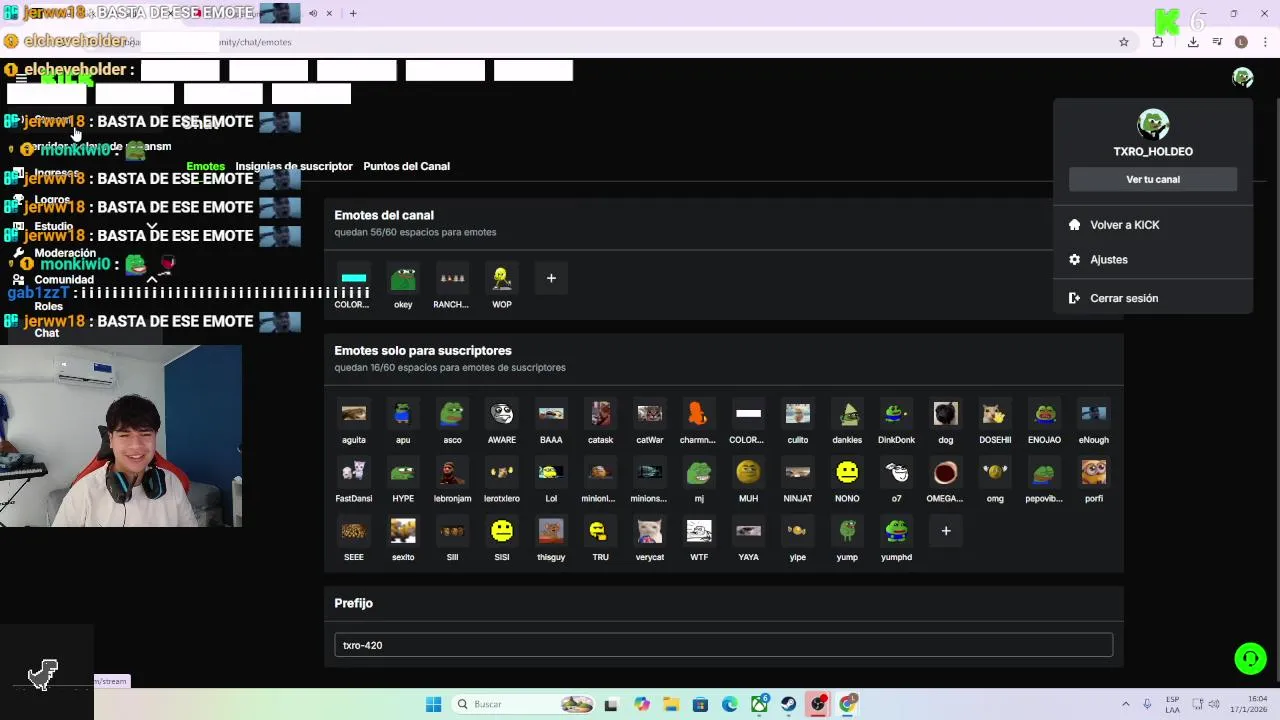1280x720 pixels.
Task: Open File Explorer from the taskbar
Action: point(671,704)
